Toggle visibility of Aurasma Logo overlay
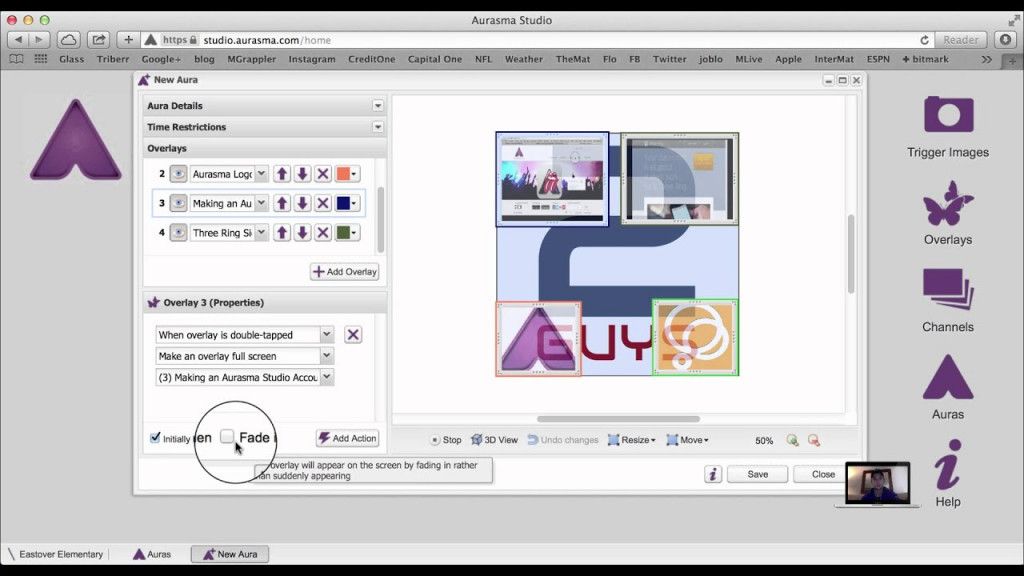 [178, 174]
